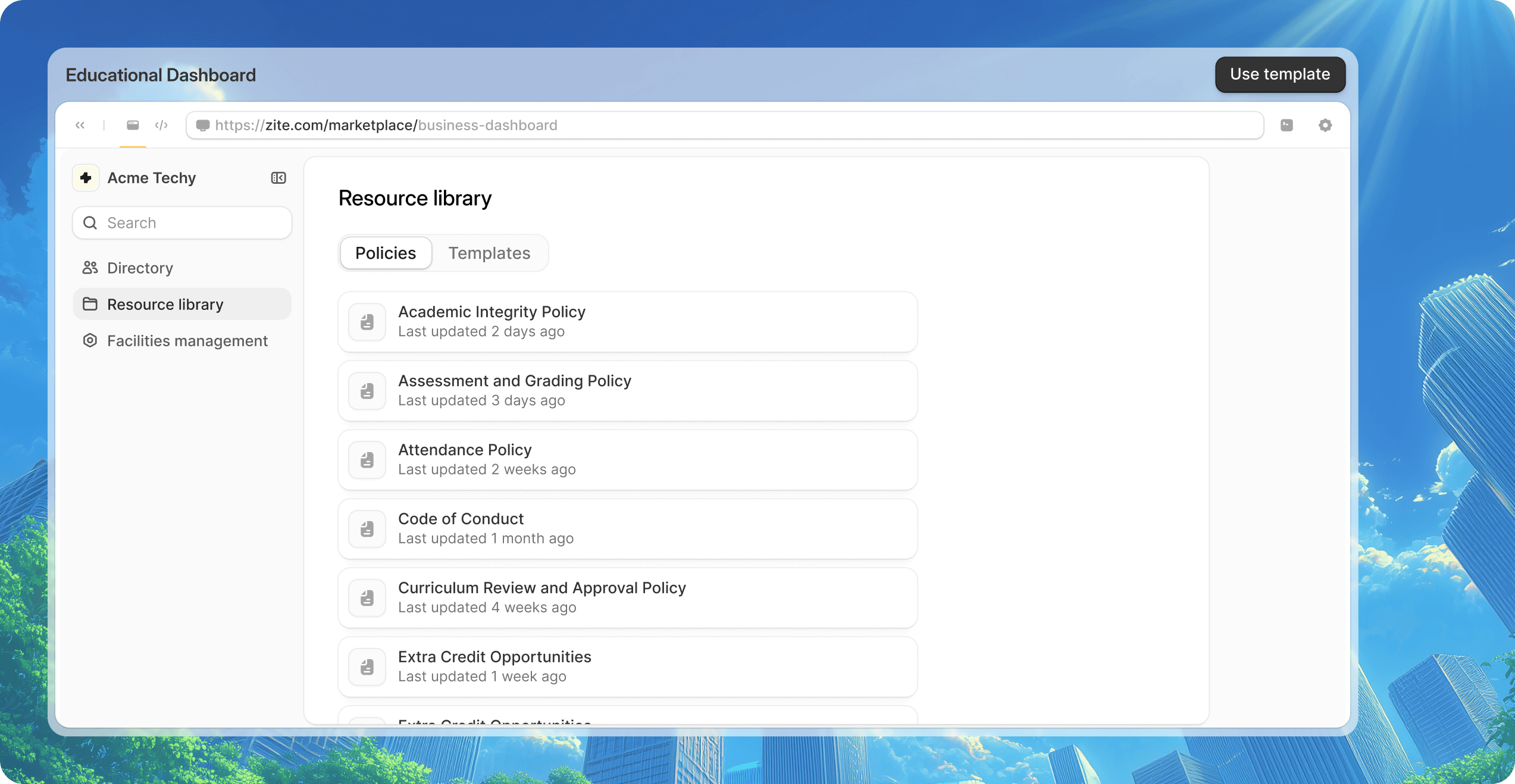Select the Policies tab
The image size is (1515, 784).
385,253
